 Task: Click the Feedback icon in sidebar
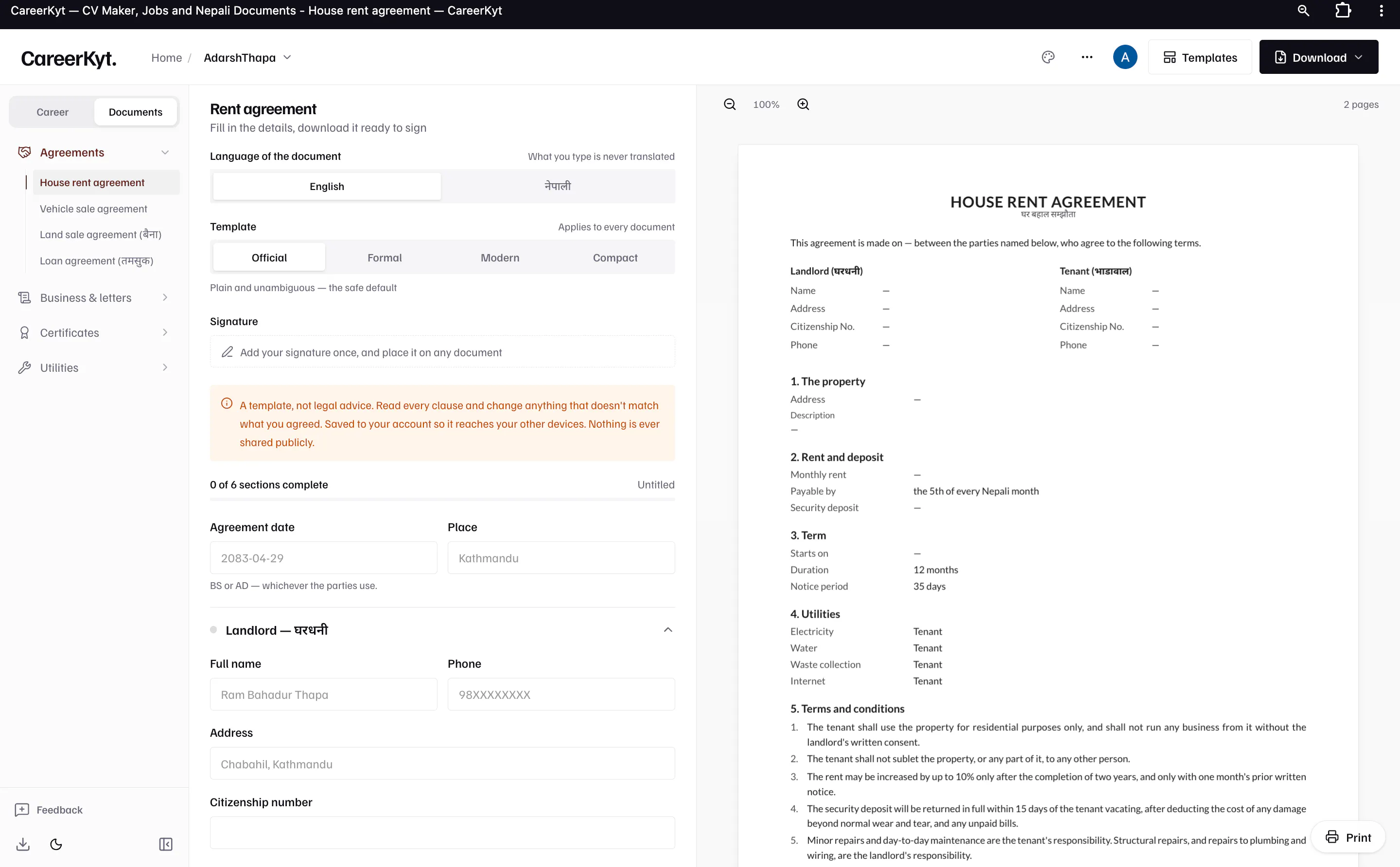22,810
